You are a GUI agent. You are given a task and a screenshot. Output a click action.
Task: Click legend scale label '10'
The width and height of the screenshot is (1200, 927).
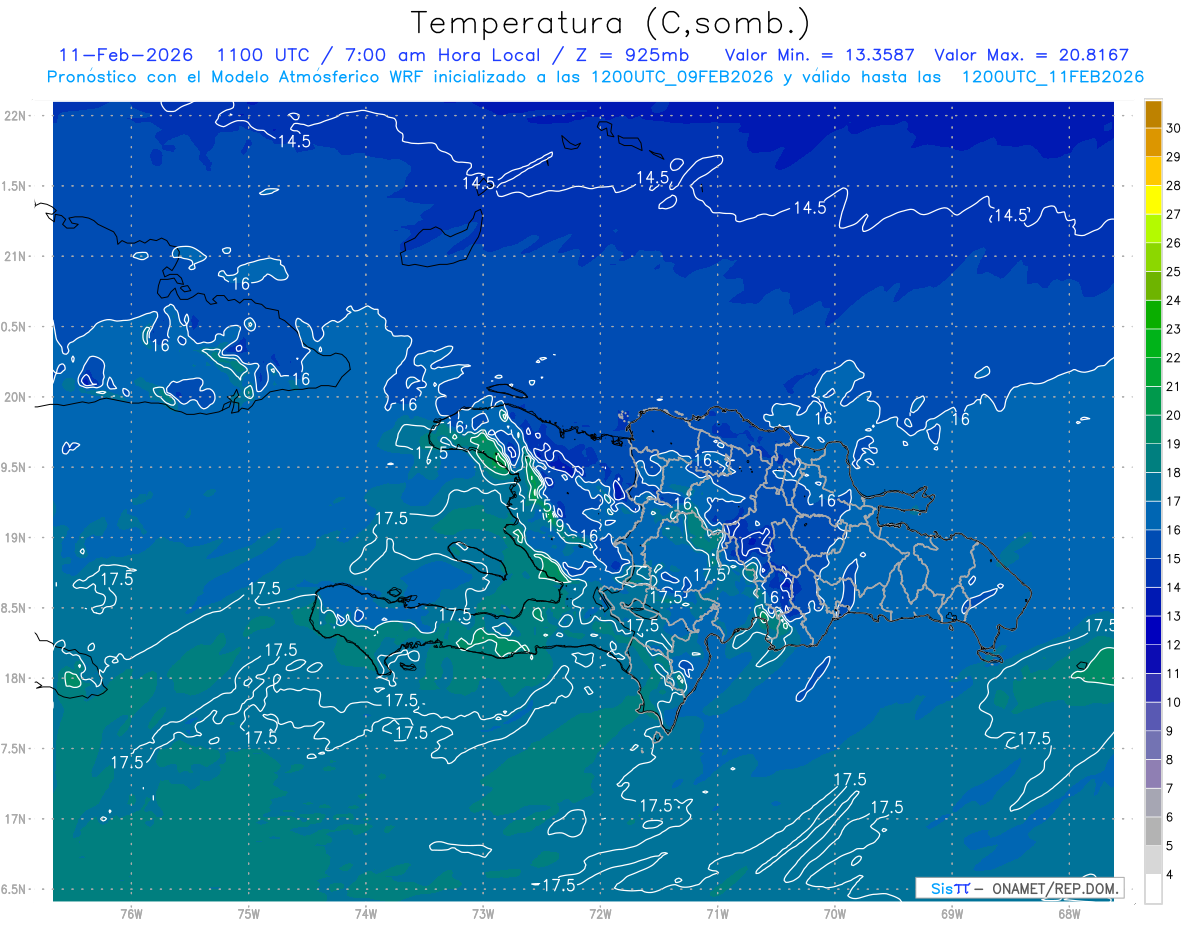click(1173, 703)
